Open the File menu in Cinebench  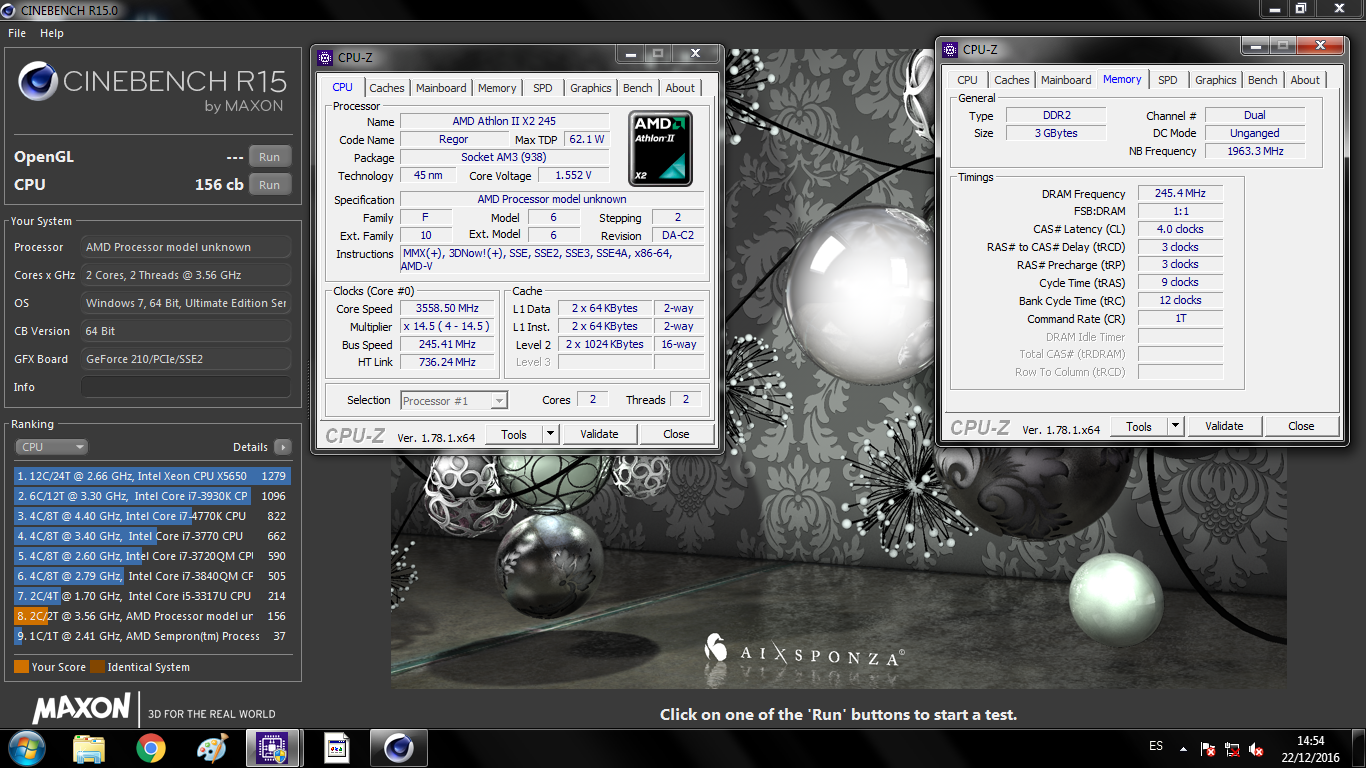click(x=17, y=33)
